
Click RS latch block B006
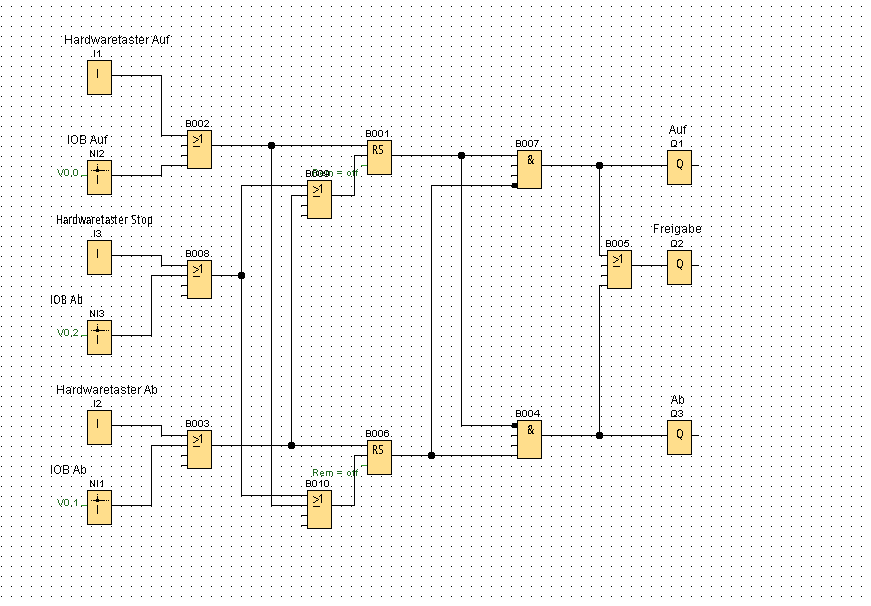click(x=379, y=457)
